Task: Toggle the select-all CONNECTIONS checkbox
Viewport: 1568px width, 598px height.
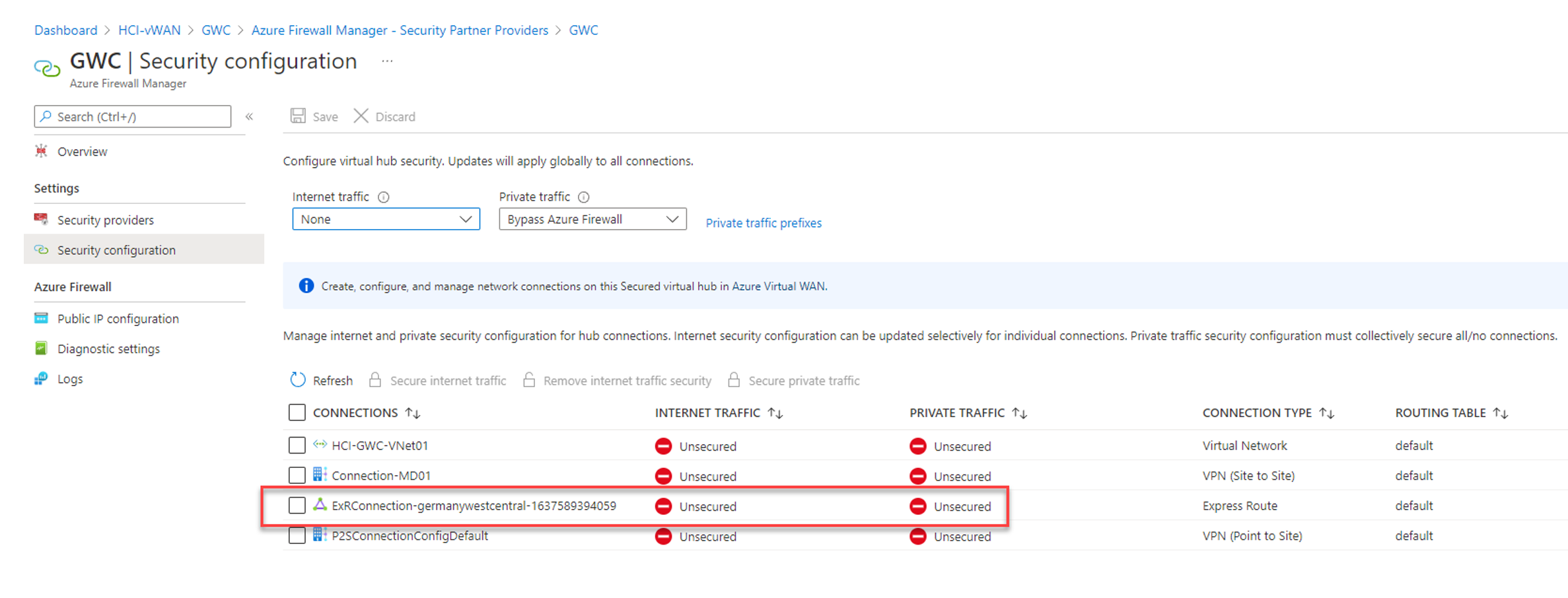Action: click(297, 413)
